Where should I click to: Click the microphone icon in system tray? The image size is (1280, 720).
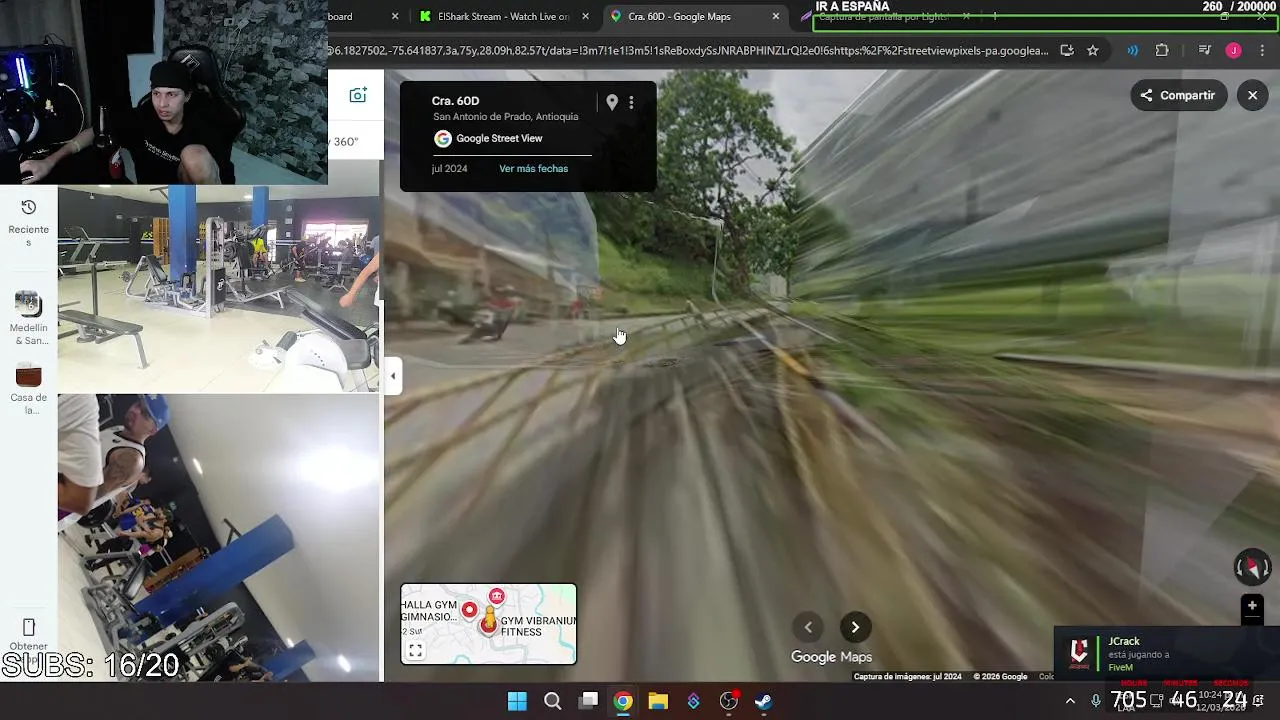tap(1096, 701)
